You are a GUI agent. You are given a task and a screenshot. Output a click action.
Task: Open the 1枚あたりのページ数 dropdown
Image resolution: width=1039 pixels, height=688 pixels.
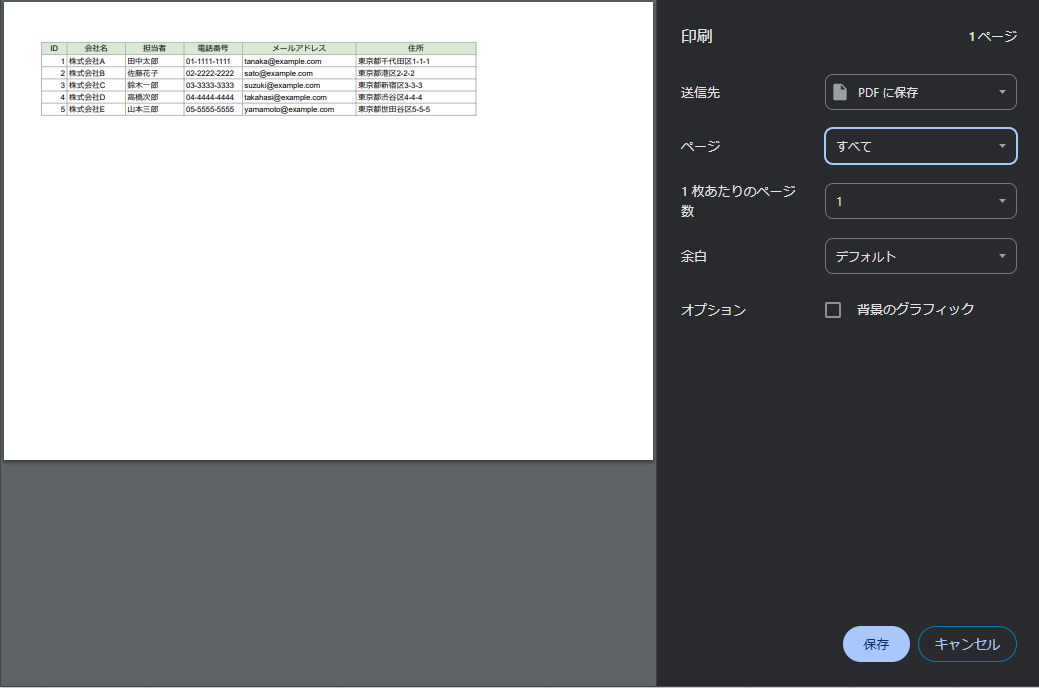(920, 201)
